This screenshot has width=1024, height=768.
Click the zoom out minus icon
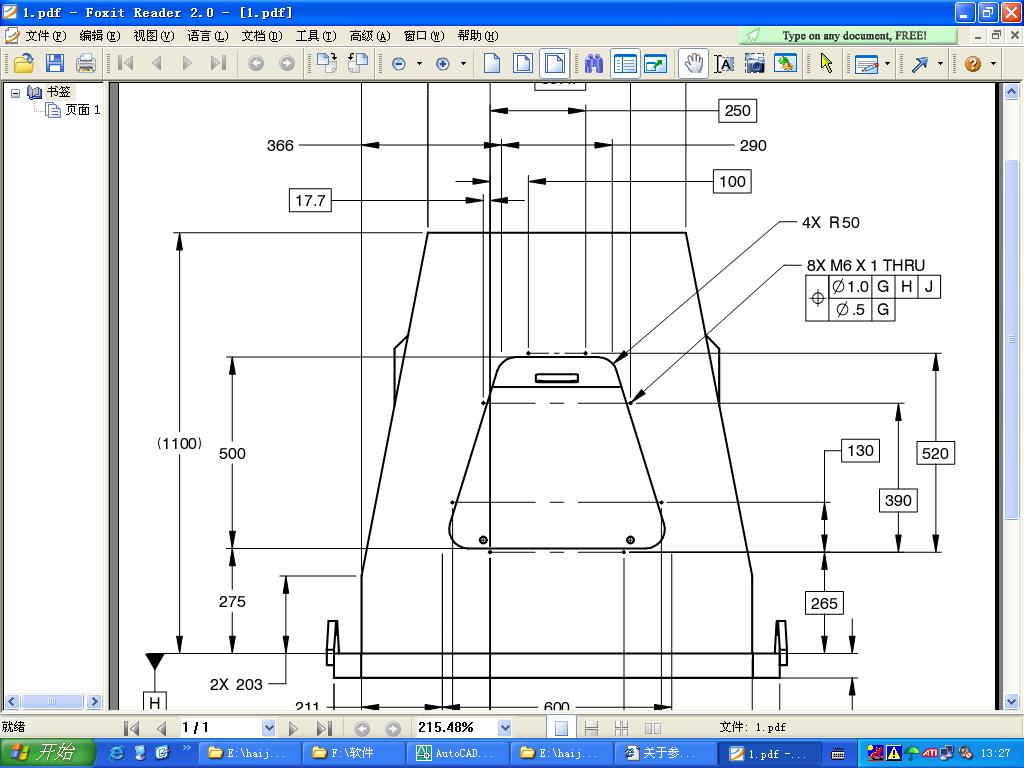399,64
